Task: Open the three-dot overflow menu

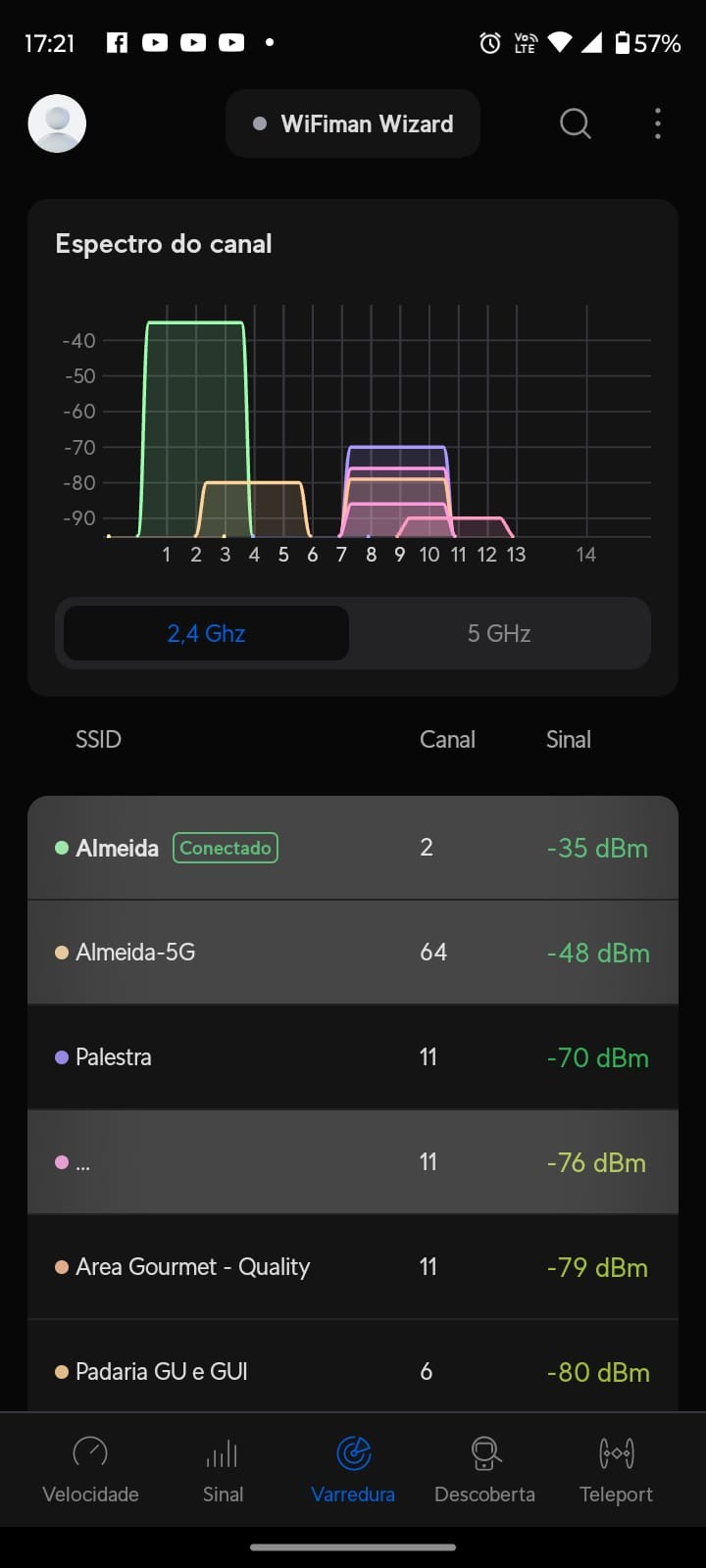Action: pyautogui.click(x=657, y=123)
